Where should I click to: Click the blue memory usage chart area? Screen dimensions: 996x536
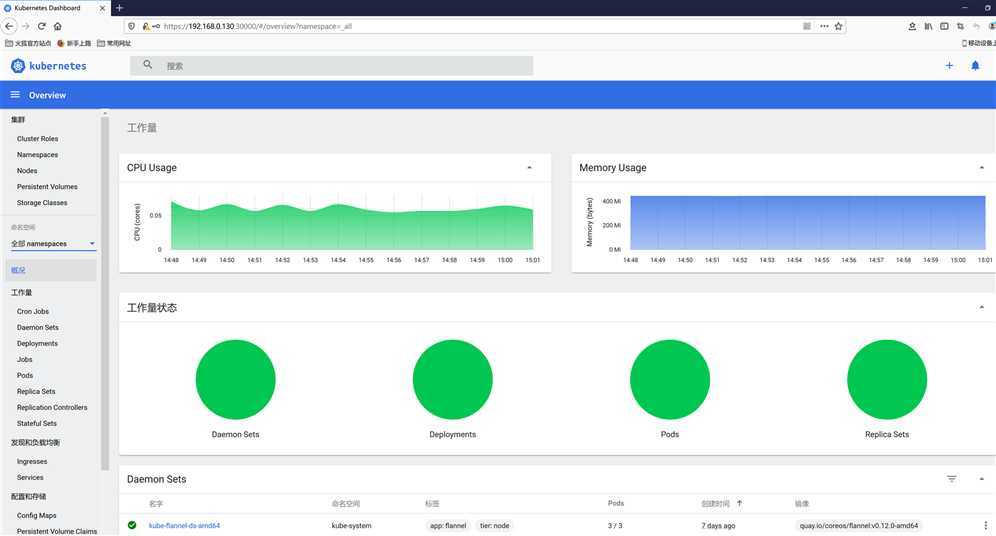pyautogui.click(x=807, y=222)
